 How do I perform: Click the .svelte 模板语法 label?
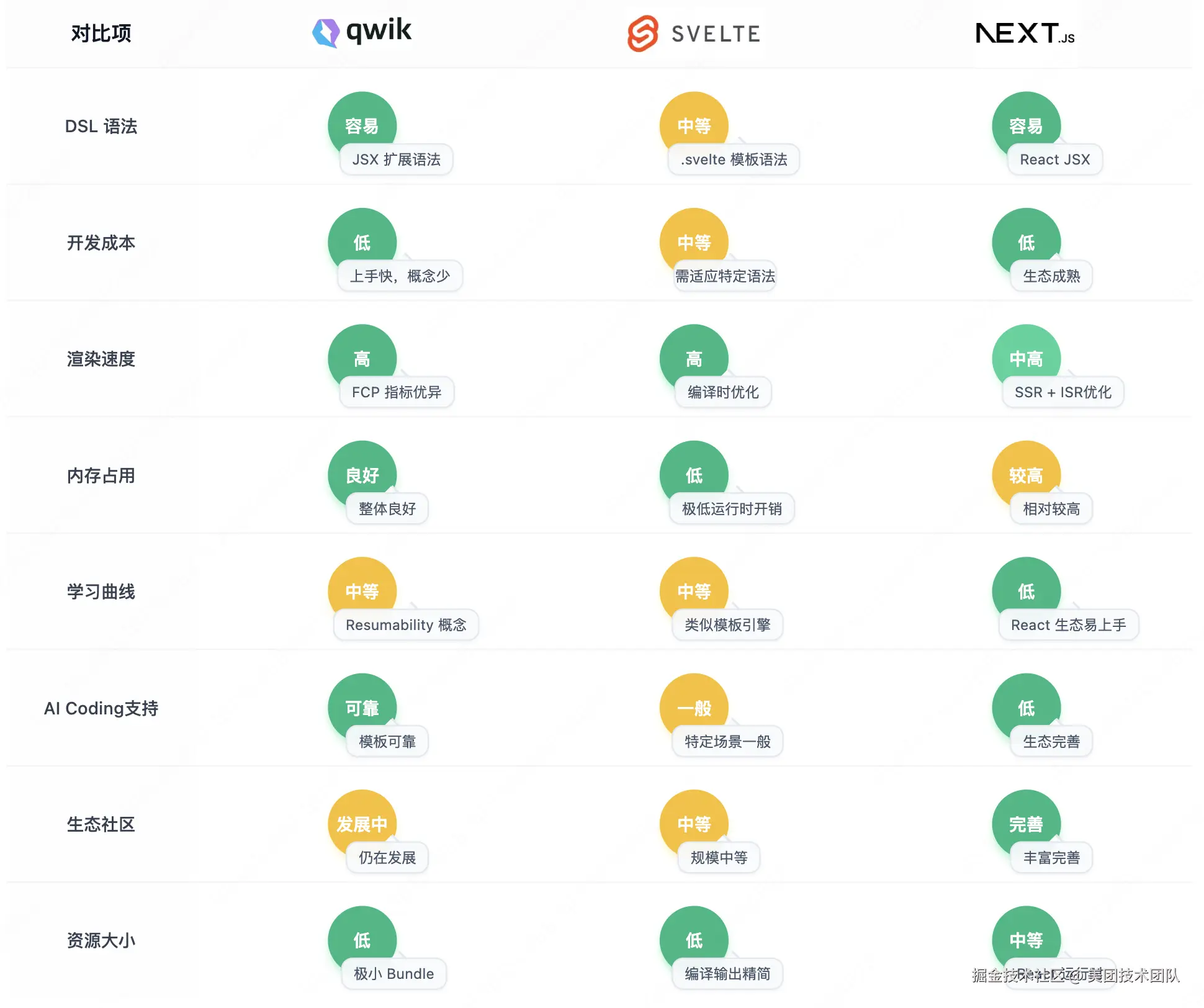734,160
